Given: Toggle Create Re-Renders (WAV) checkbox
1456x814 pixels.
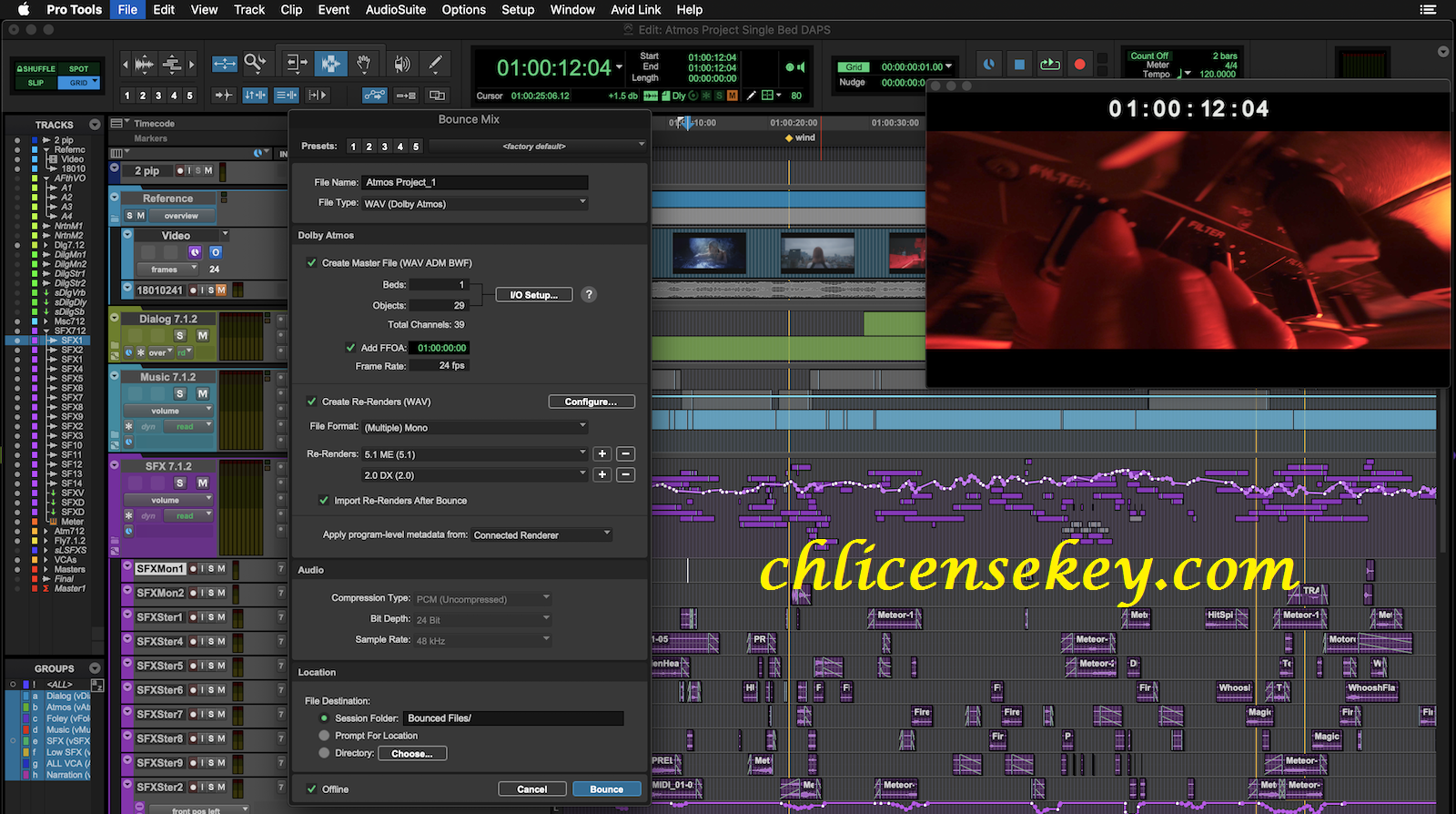Looking at the screenshot, I should [312, 402].
